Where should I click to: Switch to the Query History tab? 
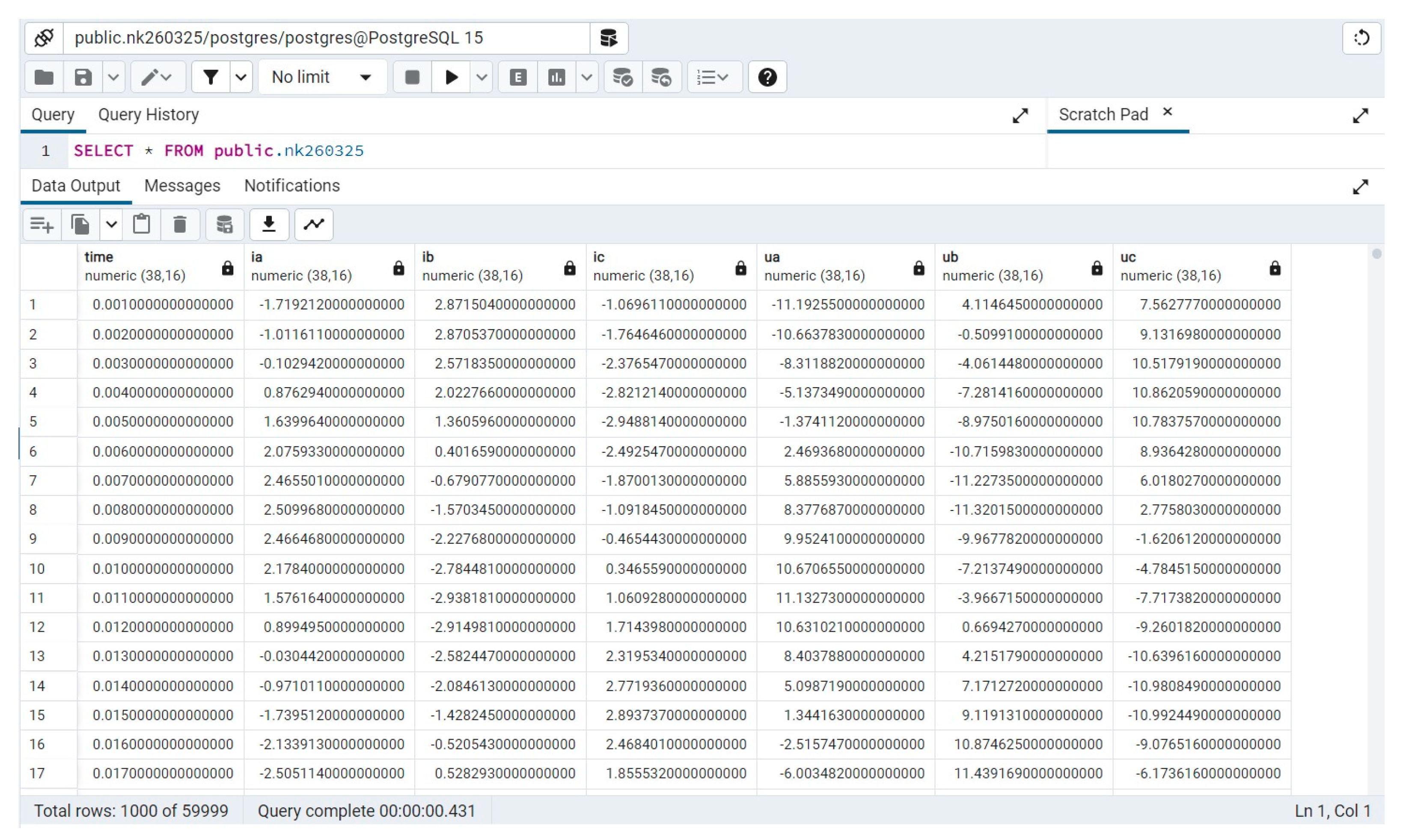149,115
